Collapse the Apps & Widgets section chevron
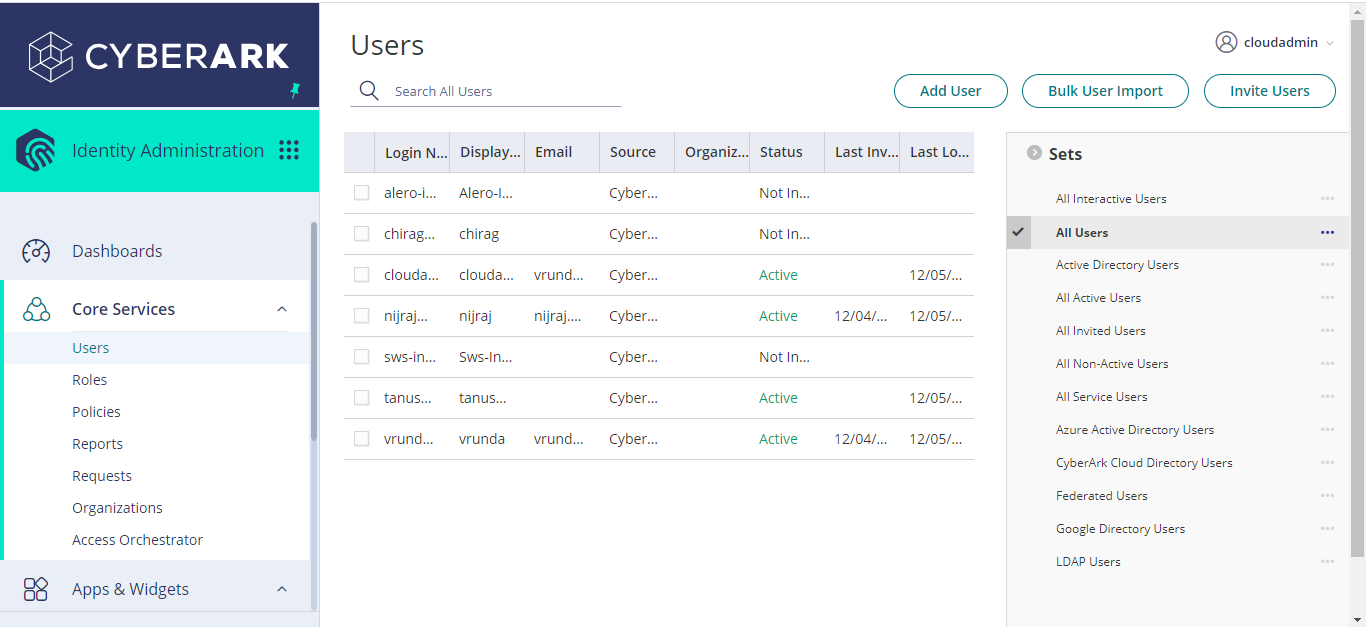Viewport: 1366px width, 627px height. tap(282, 589)
